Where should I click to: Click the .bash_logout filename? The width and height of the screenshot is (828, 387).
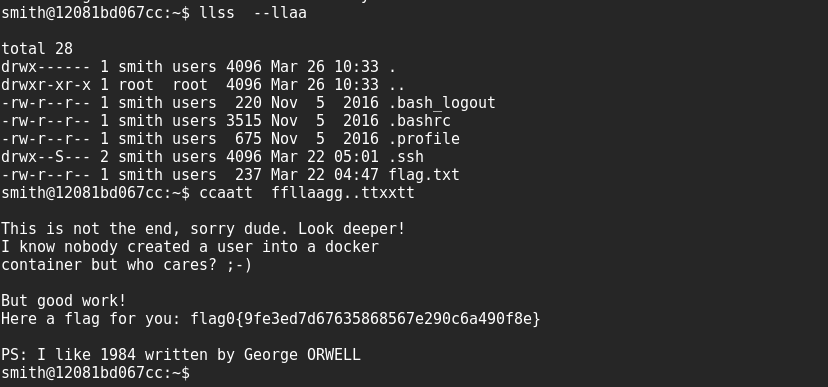(x=442, y=103)
